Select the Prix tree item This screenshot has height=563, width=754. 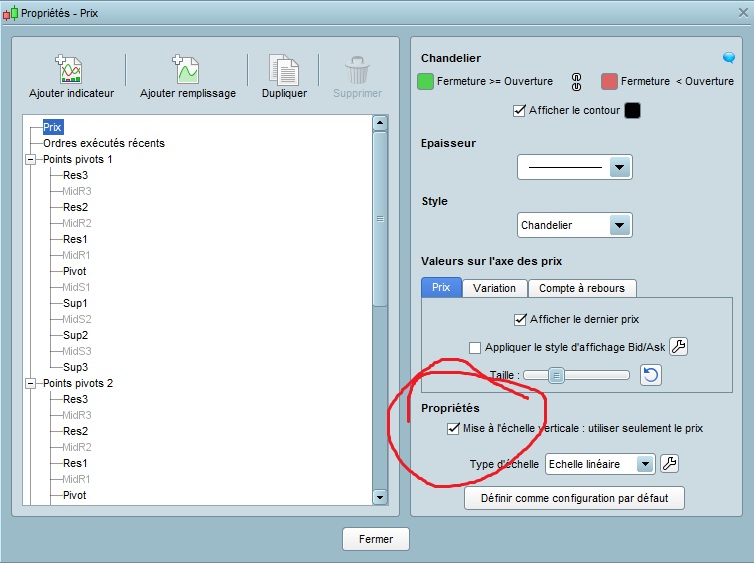tap(52, 127)
